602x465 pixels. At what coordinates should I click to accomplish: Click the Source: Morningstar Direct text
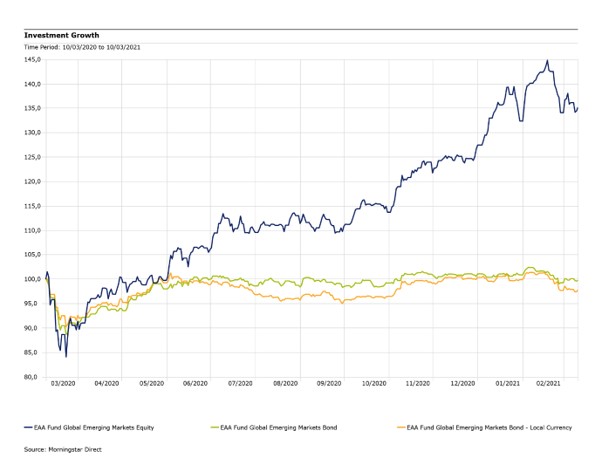63,449
